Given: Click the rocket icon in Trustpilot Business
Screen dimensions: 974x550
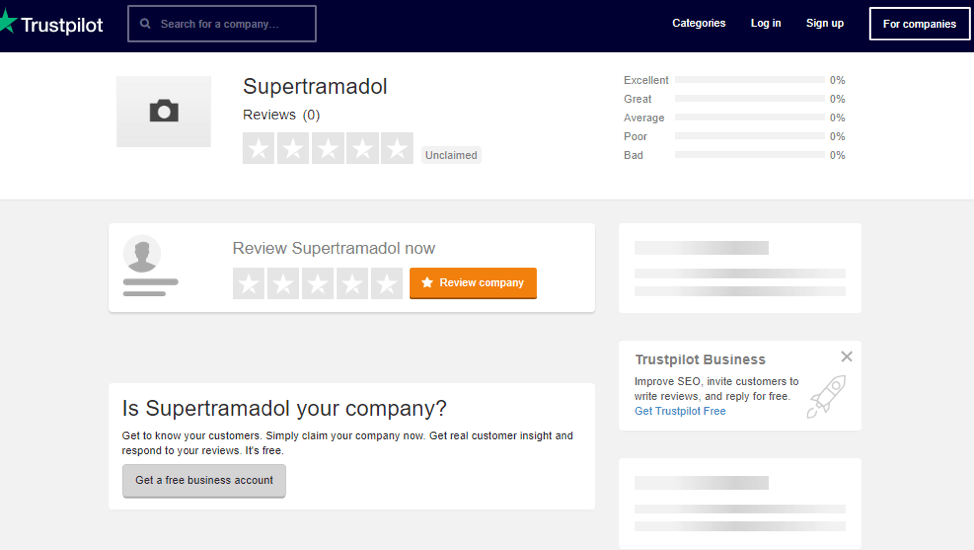Looking at the screenshot, I should click(826, 396).
